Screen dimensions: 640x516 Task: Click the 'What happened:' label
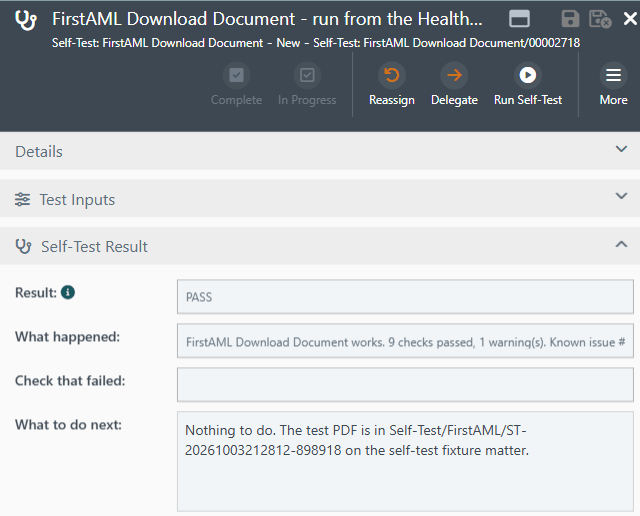click(67, 337)
